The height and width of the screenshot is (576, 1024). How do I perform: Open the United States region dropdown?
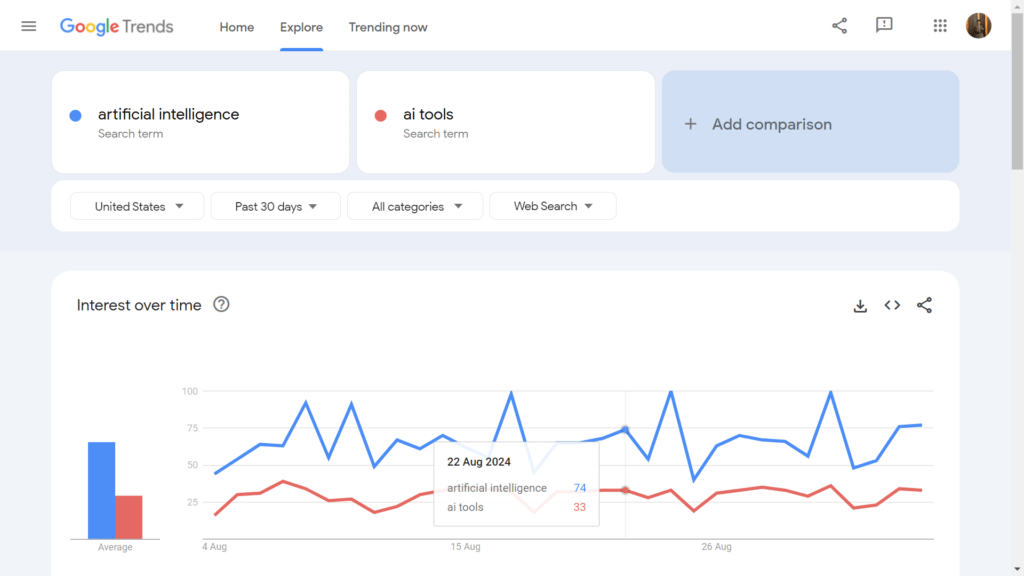click(137, 206)
